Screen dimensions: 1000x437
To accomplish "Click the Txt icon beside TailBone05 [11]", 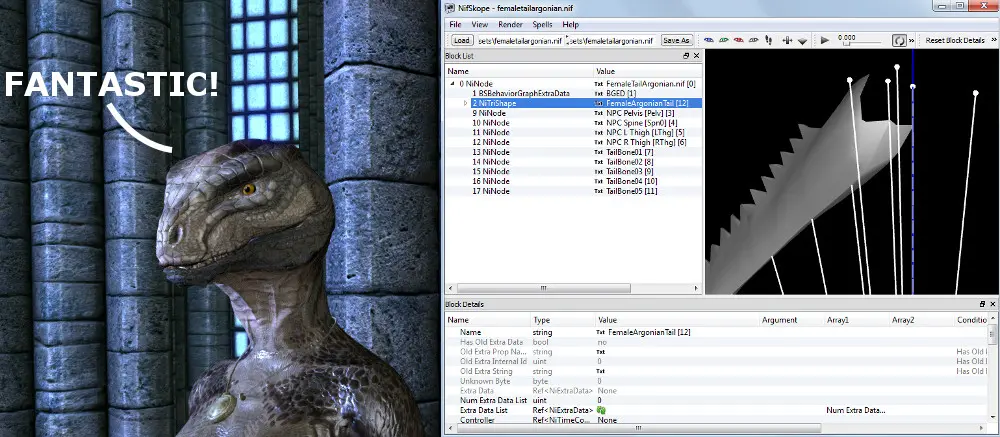I will point(599,191).
